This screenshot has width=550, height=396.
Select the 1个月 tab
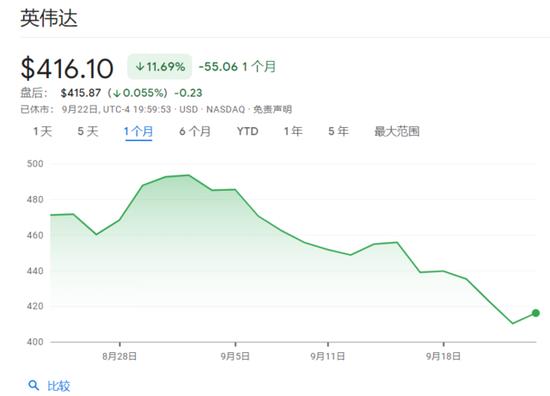point(139,132)
